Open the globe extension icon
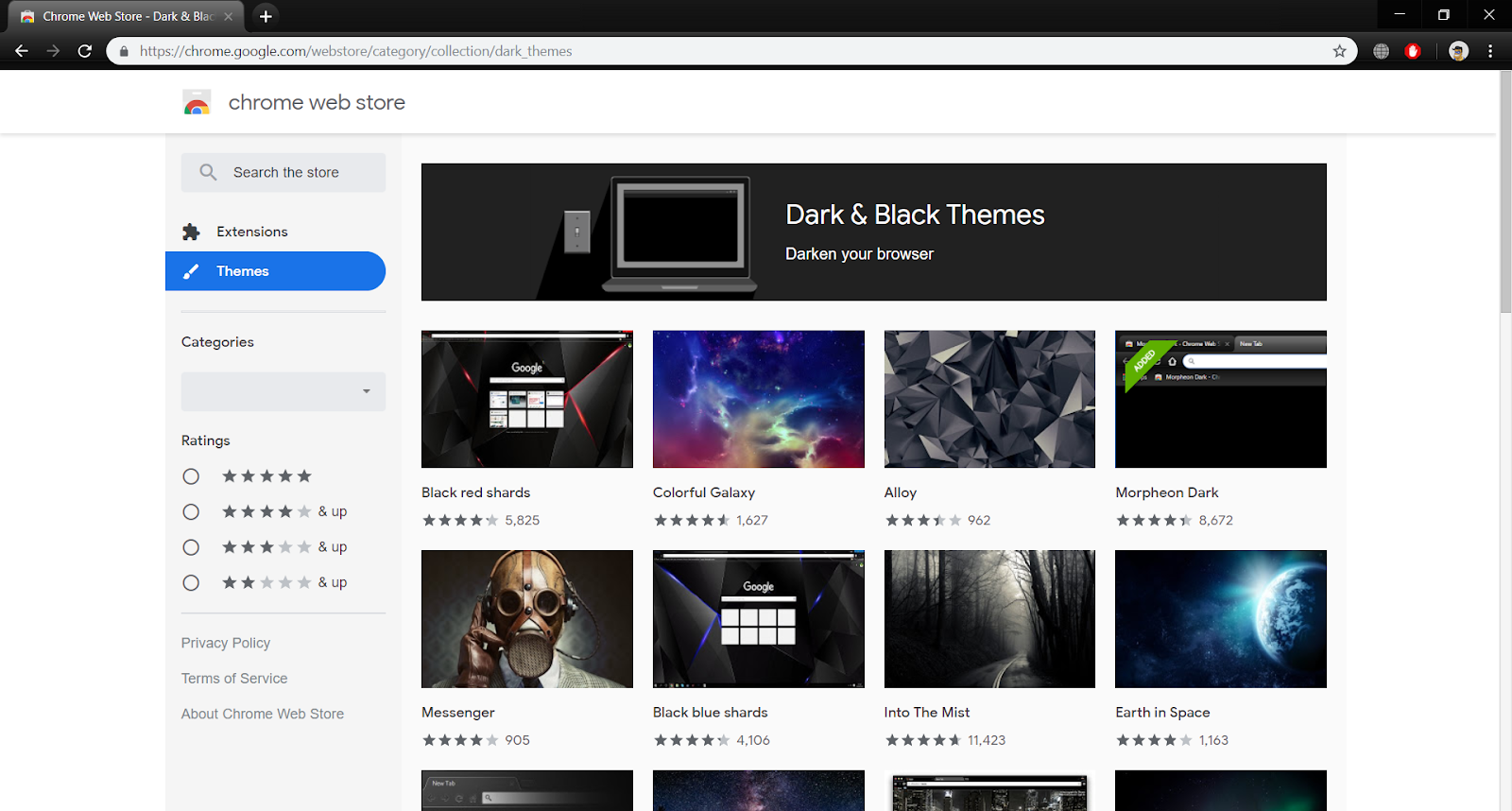The image size is (1512, 811). coord(1382,51)
